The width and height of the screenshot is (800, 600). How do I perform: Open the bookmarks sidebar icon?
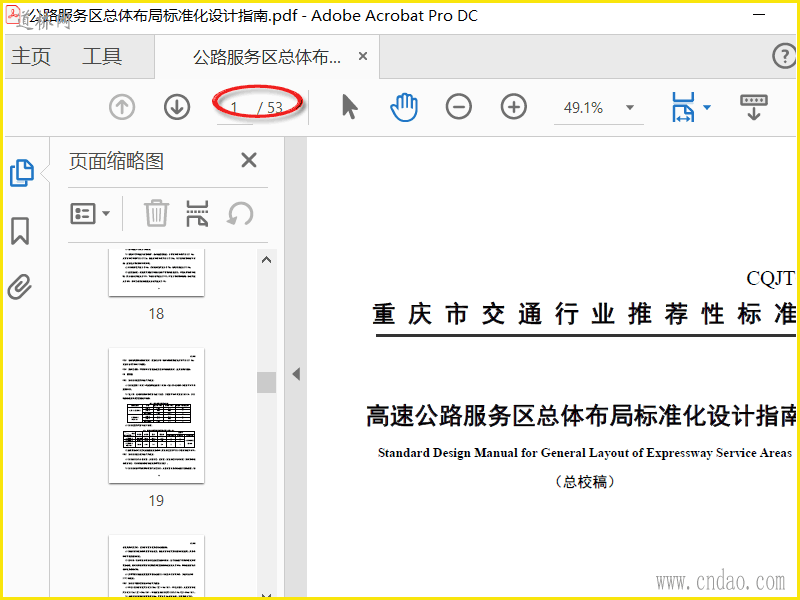click(20, 231)
